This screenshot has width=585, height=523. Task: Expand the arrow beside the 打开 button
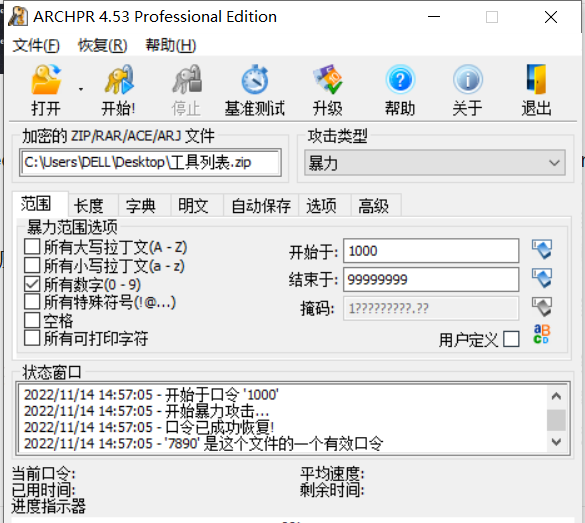click(x=81, y=89)
